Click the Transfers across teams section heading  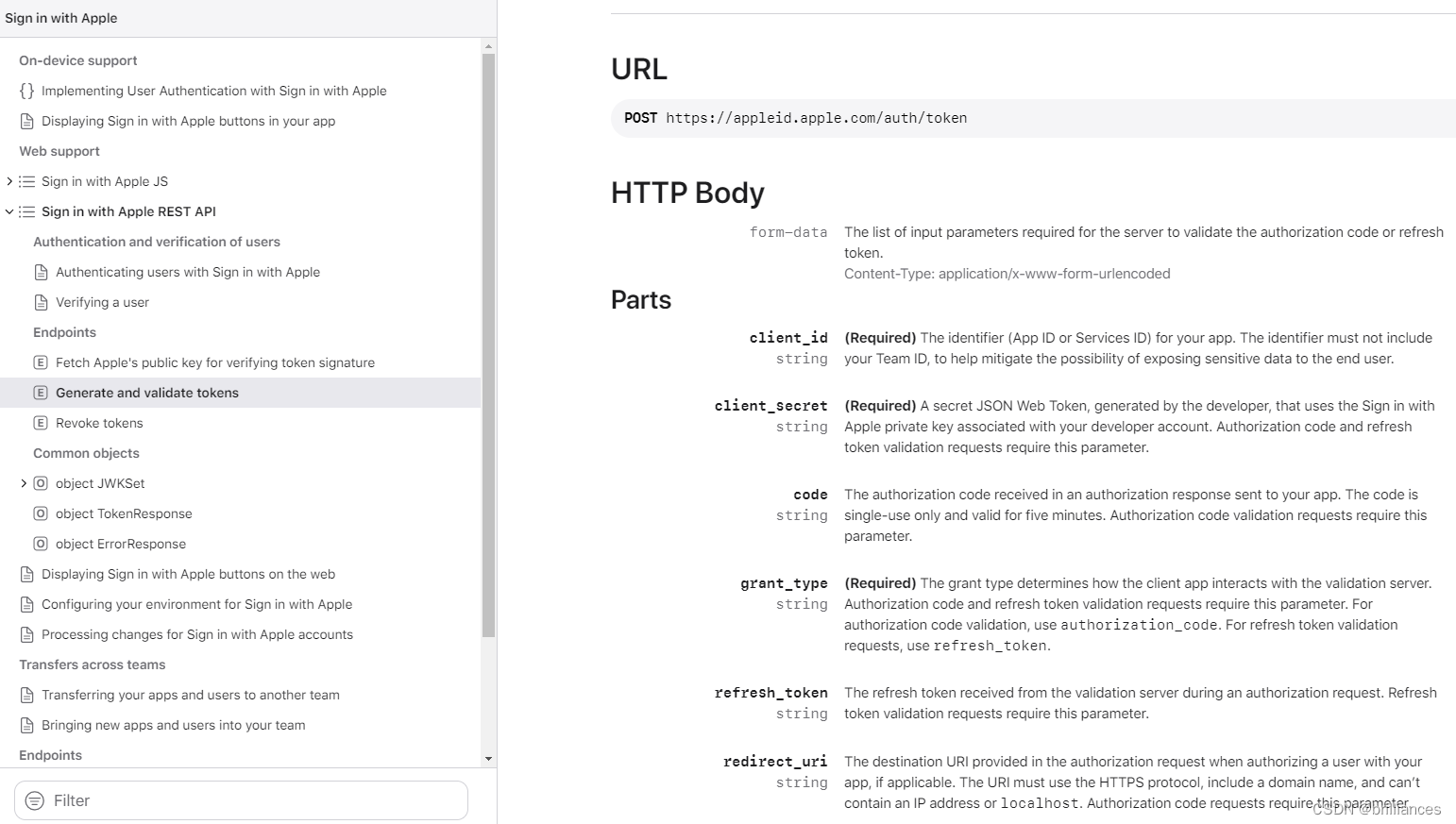[92, 664]
